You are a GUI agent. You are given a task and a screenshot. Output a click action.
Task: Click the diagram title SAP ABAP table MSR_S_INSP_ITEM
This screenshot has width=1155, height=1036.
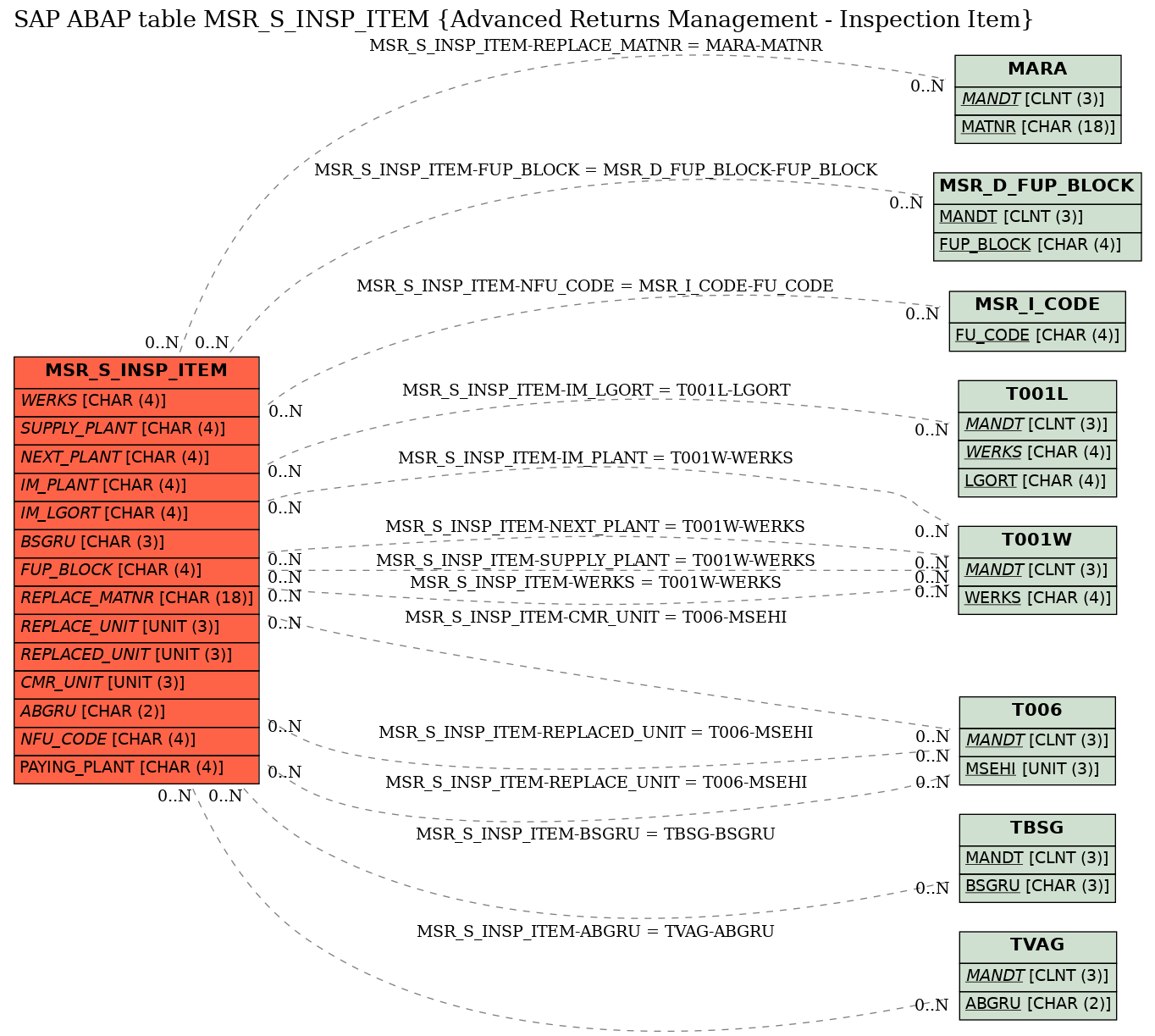click(x=524, y=19)
